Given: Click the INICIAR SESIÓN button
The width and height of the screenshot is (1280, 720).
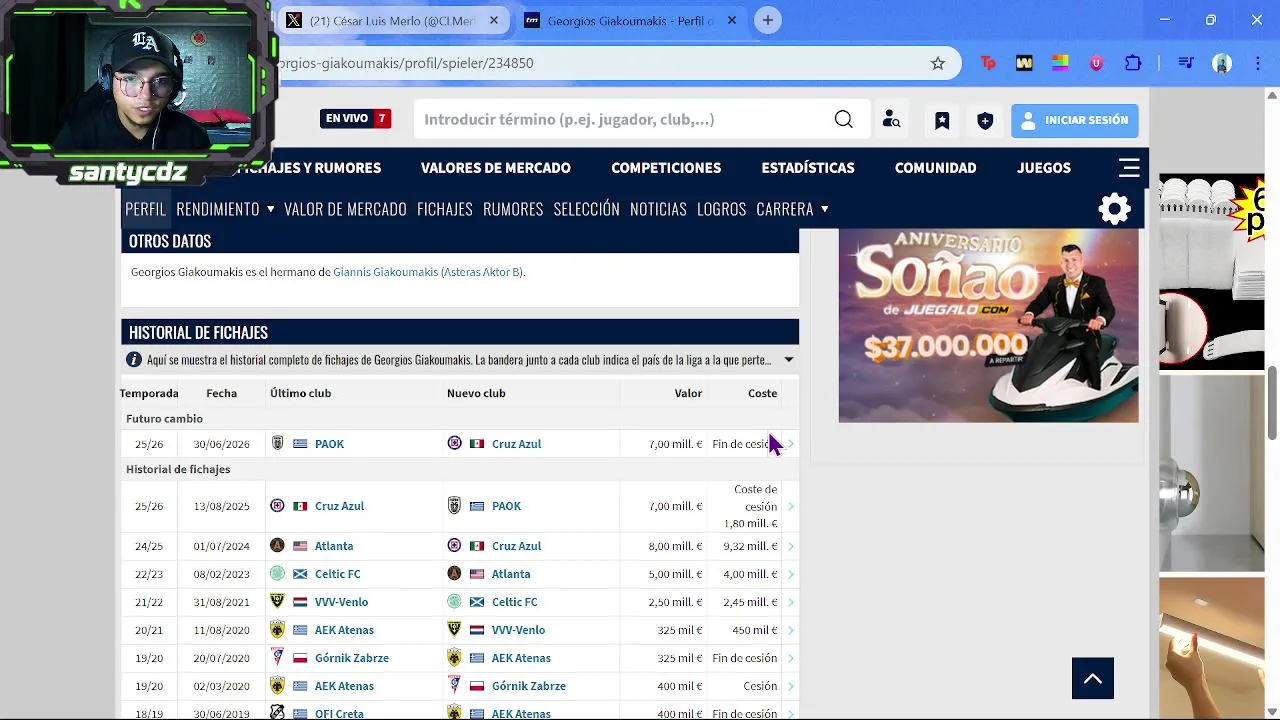Looking at the screenshot, I should coord(1074,120).
